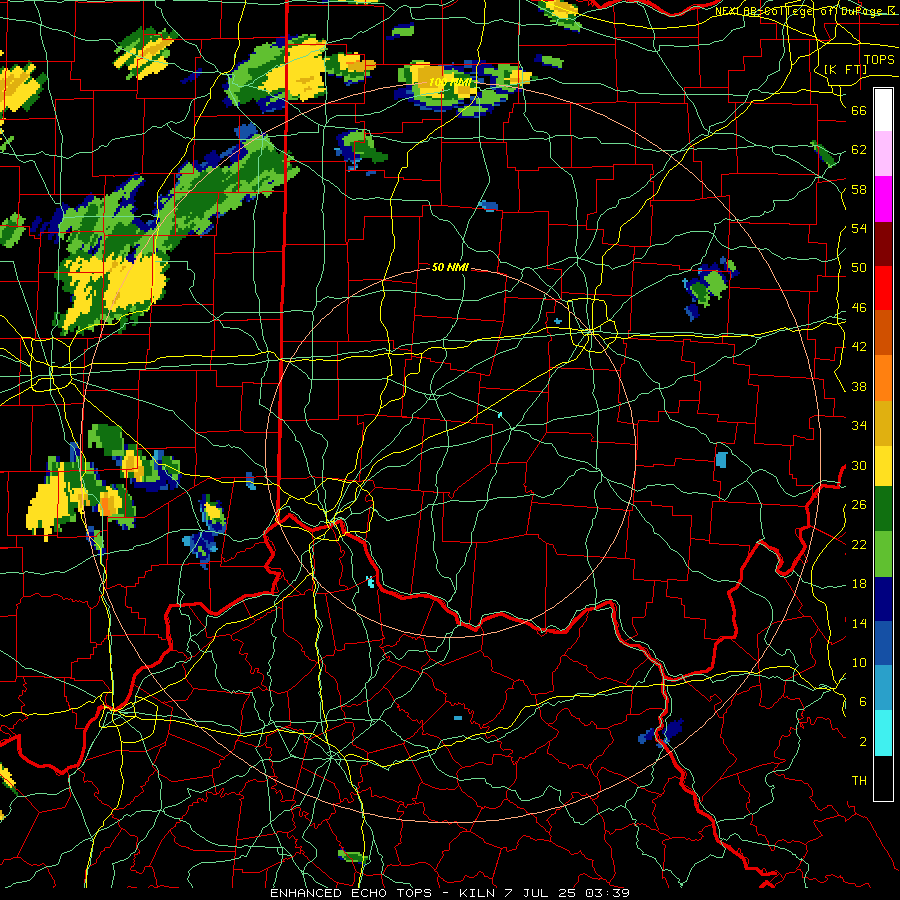Click the '62' scale value

[859, 150]
